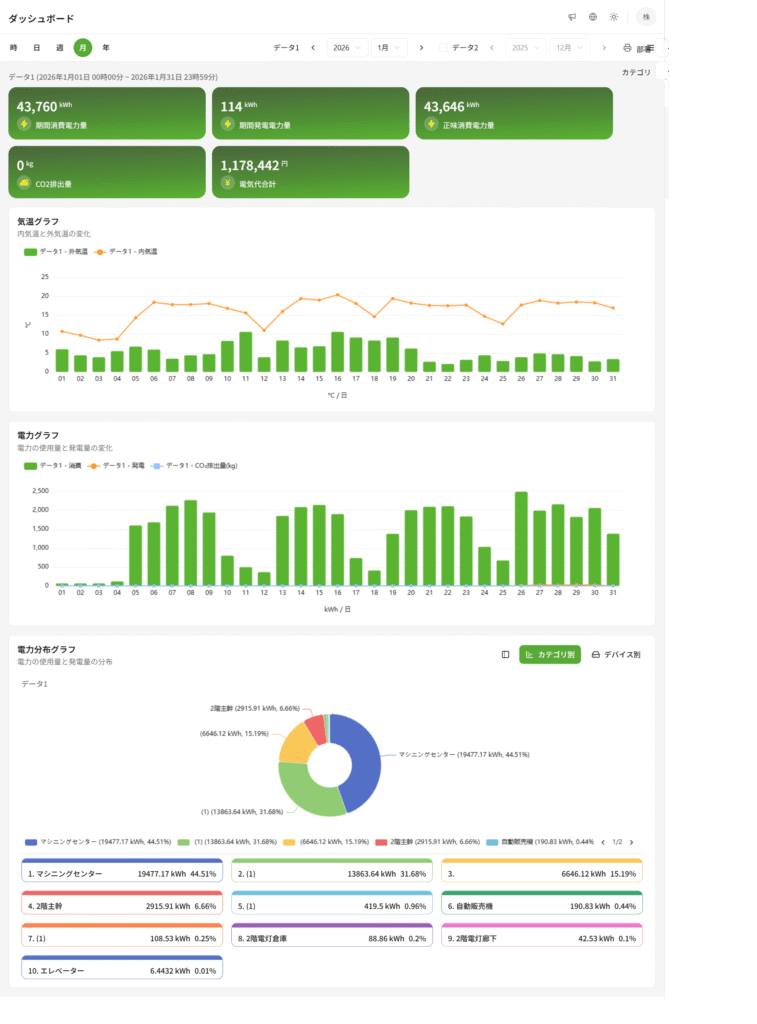Click the printer icon in toolbar
This screenshot has height=1024, width=757.
(627, 48)
